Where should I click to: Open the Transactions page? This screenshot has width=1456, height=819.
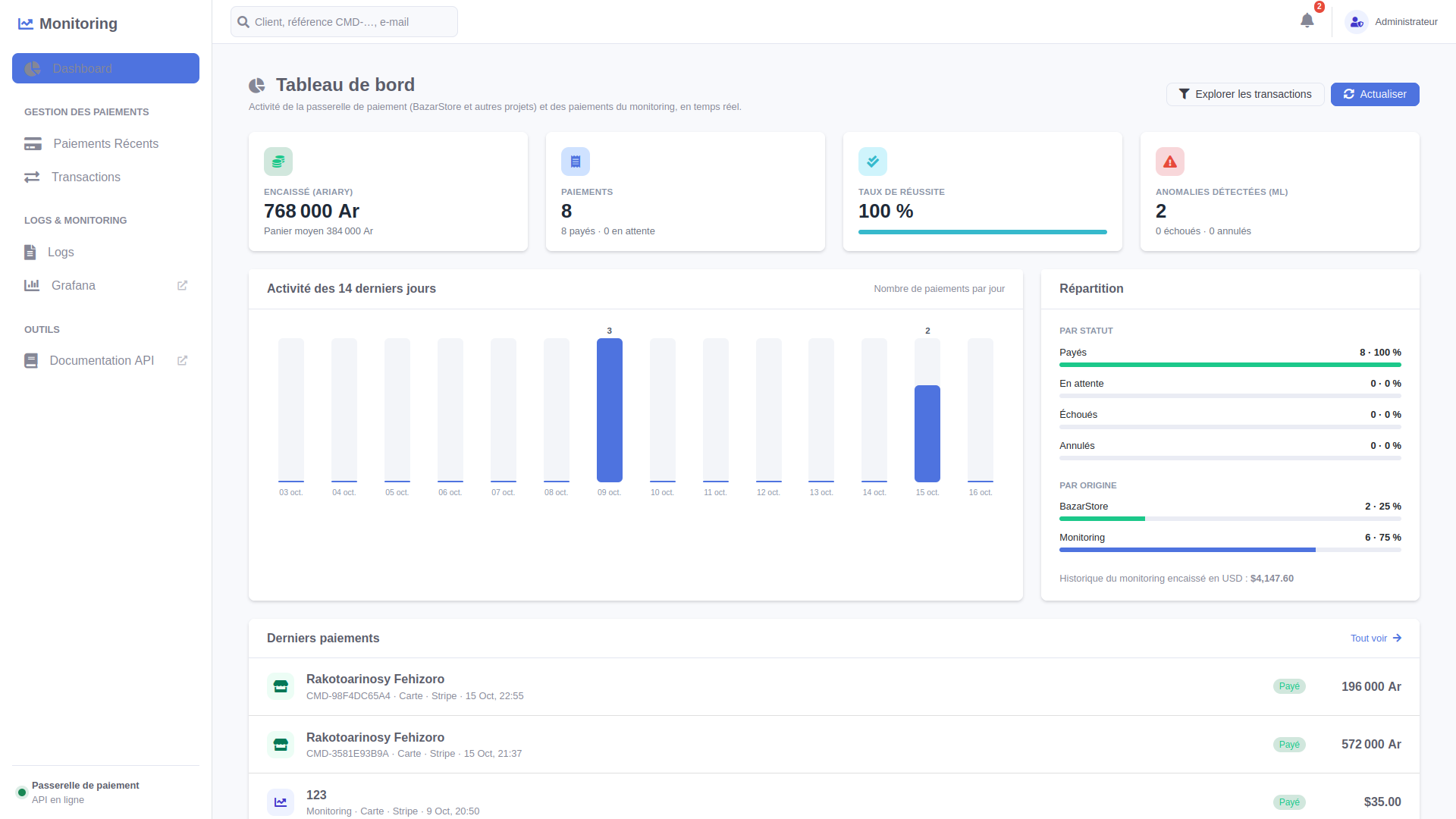[x=105, y=177]
